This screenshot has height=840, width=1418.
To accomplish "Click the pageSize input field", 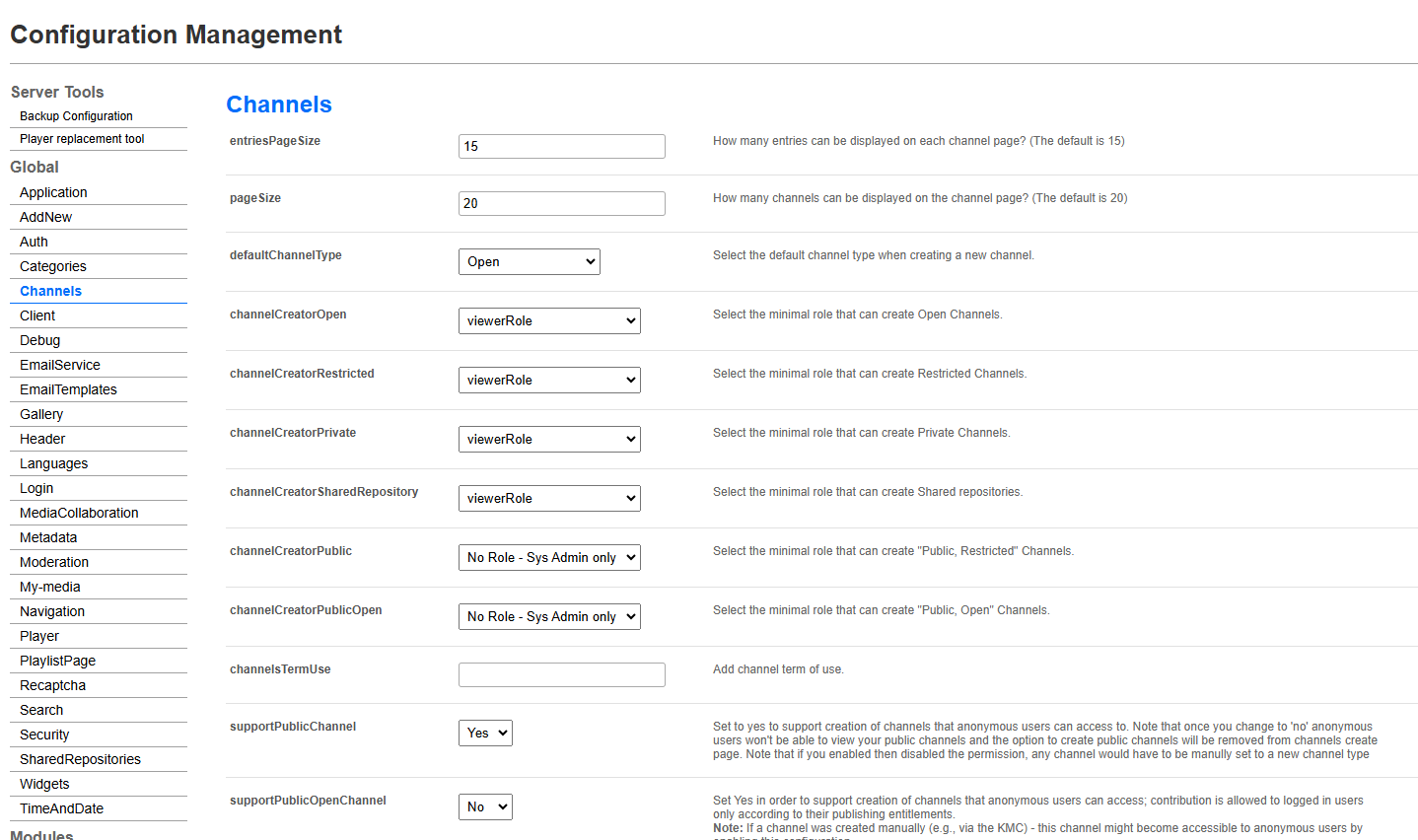I will point(562,204).
